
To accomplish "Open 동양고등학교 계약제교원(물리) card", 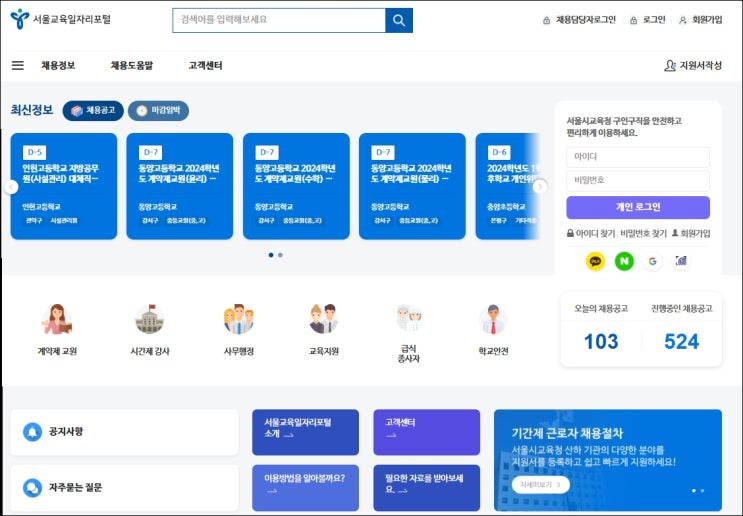I will click(412, 186).
